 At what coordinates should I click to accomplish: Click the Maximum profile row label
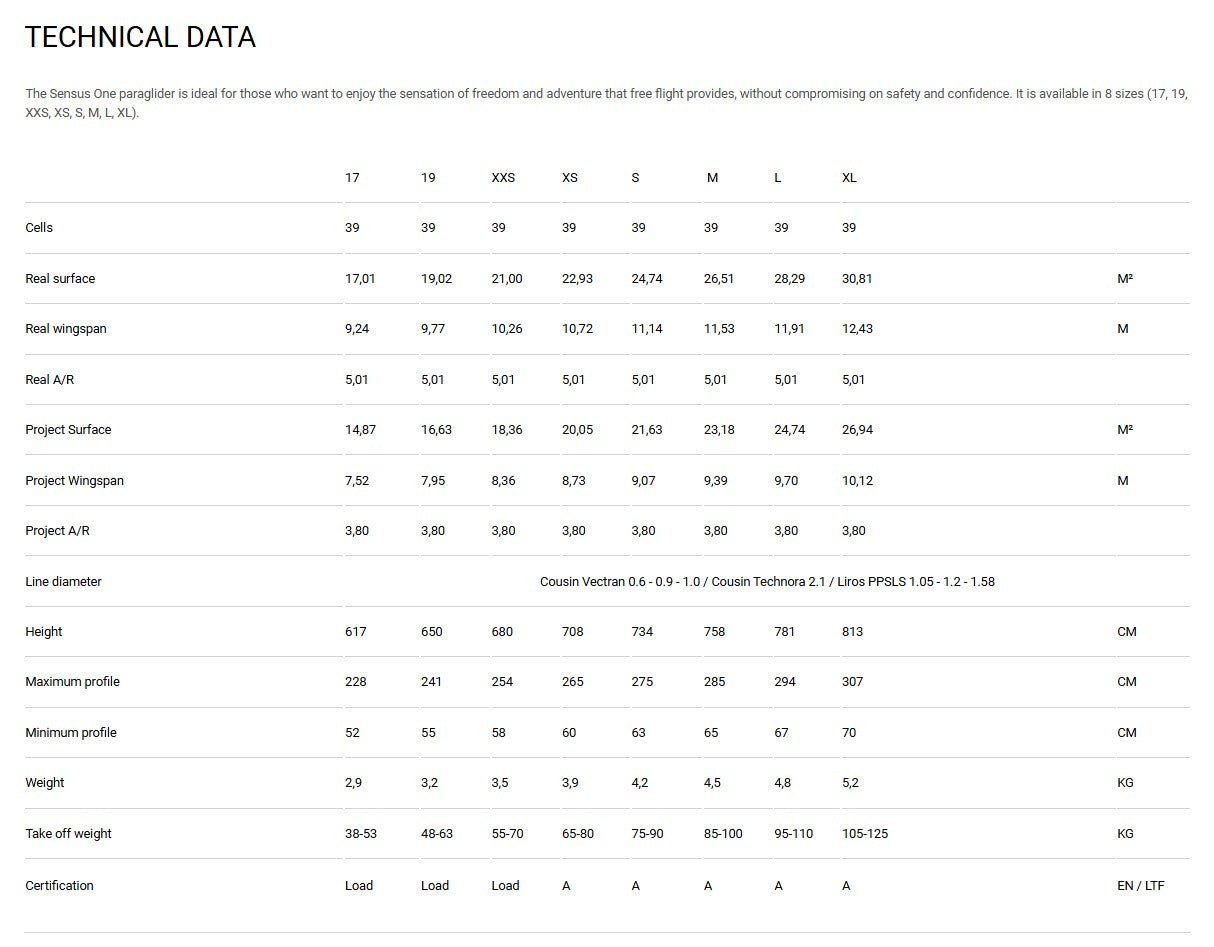pos(72,682)
